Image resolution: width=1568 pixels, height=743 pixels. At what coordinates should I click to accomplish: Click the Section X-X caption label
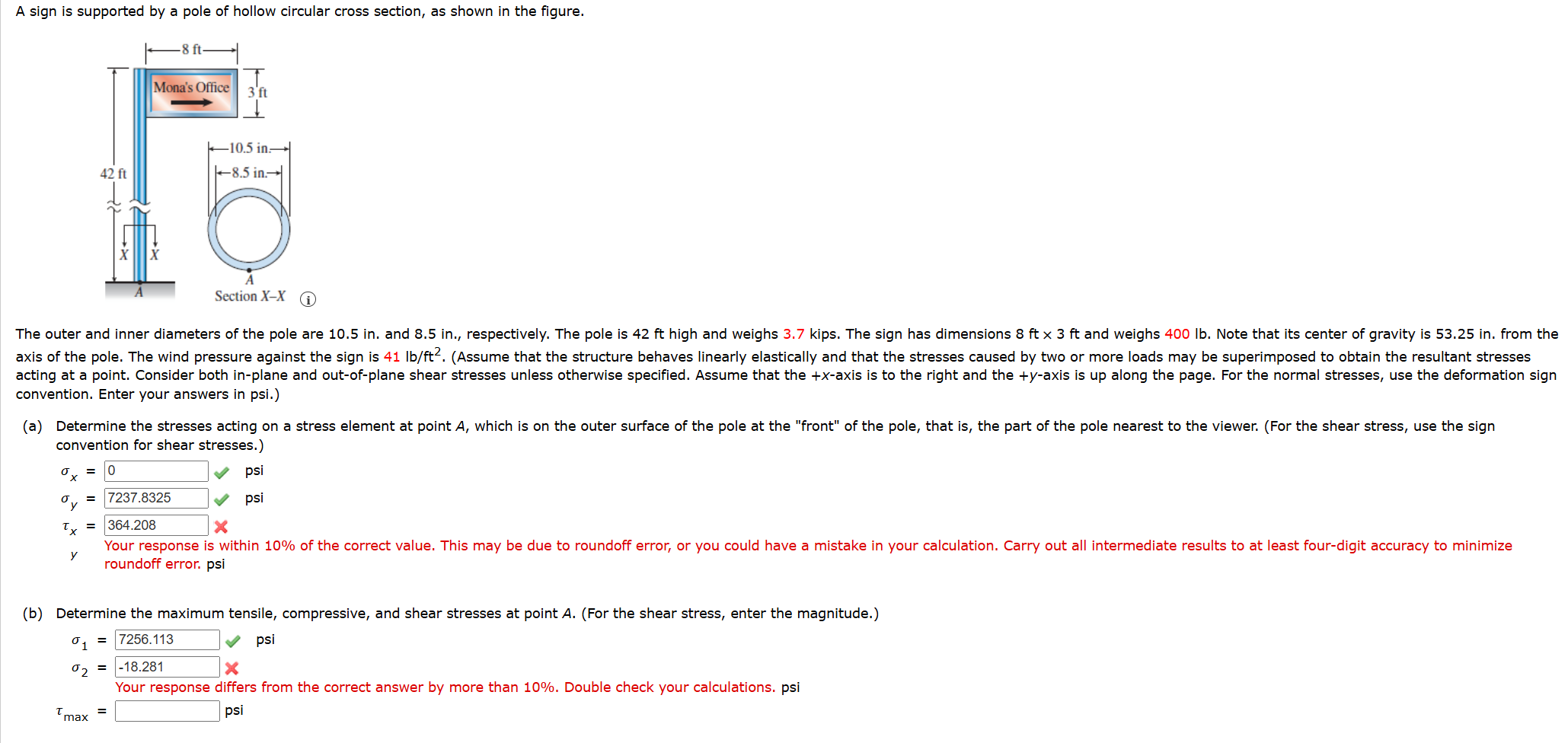(x=250, y=296)
